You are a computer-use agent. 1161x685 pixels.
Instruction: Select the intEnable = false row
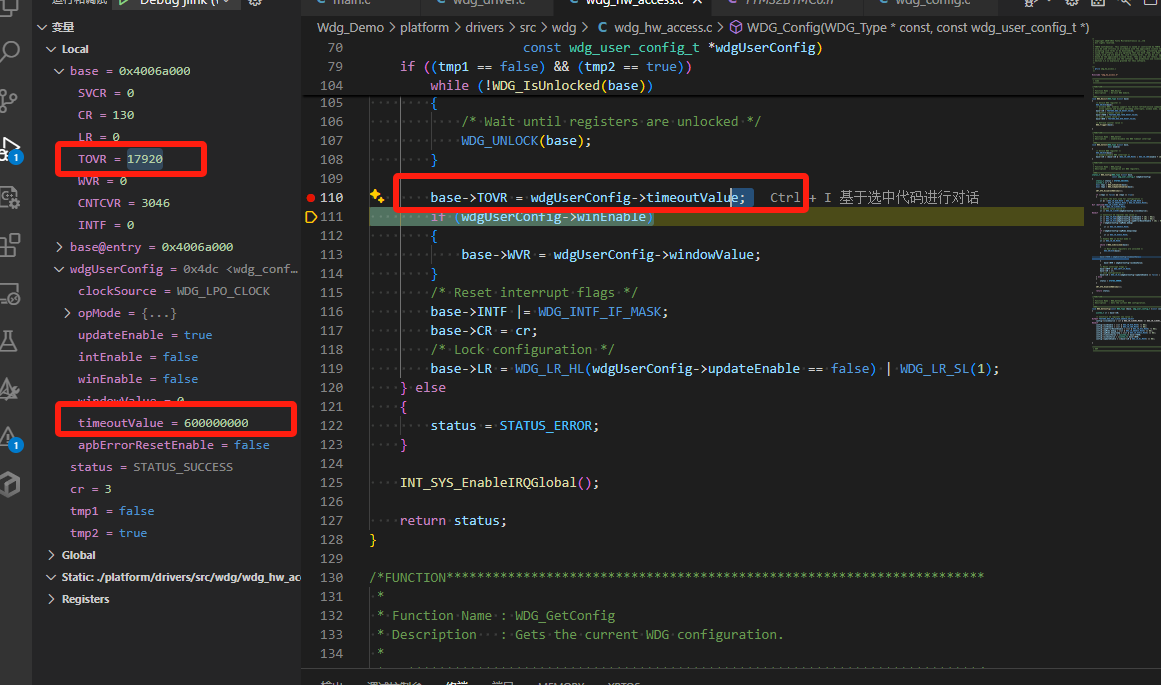click(x=167, y=357)
